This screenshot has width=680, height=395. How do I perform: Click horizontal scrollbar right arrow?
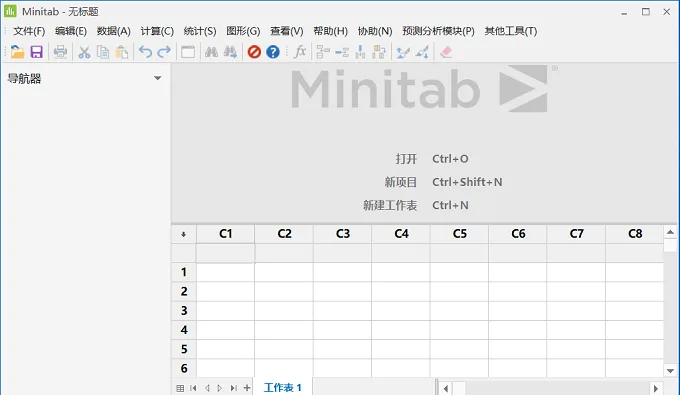pyautogui.click(x=656, y=388)
